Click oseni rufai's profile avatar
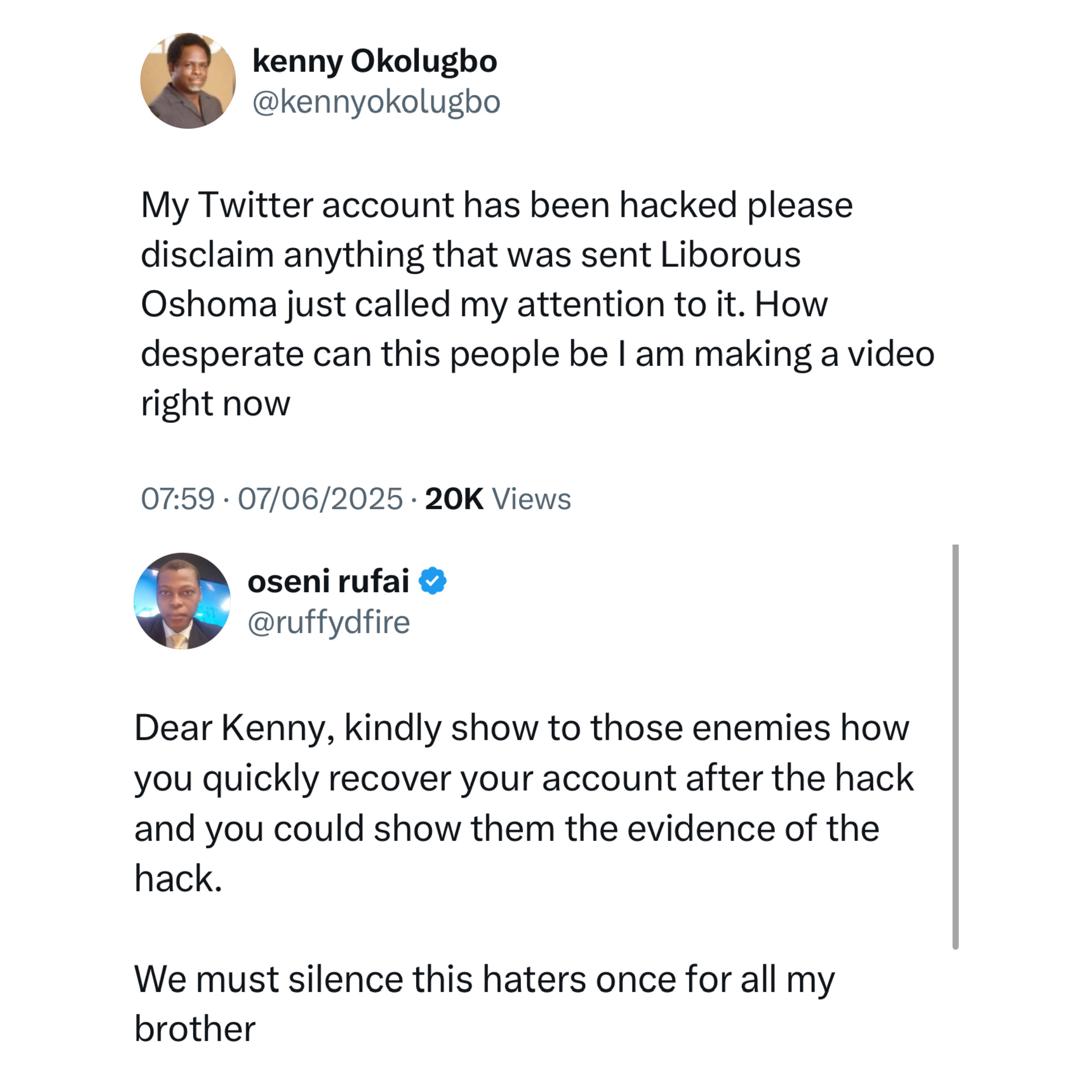Screen dimensions: 1080x1080 [x=182, y=601]
